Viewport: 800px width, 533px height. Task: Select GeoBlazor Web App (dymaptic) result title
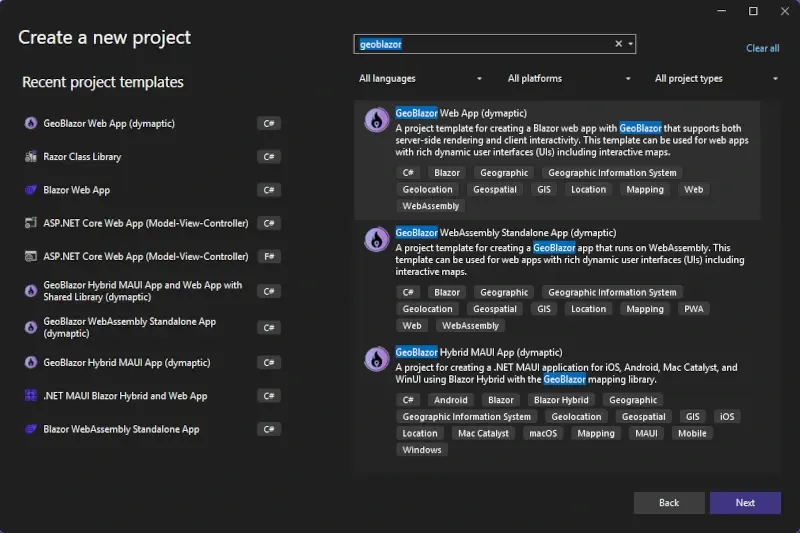(461, 113)
